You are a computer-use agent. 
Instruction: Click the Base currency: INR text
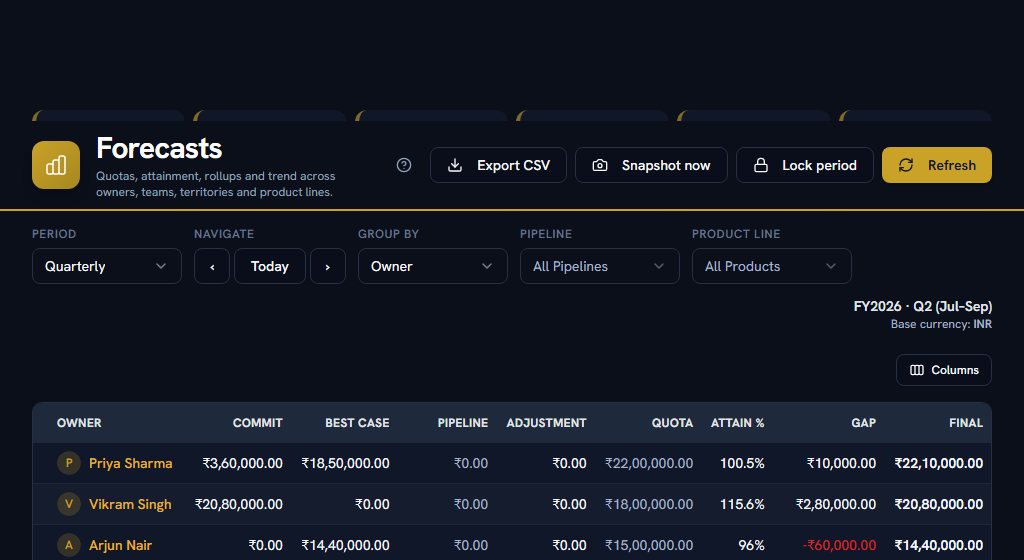point(941,324)
